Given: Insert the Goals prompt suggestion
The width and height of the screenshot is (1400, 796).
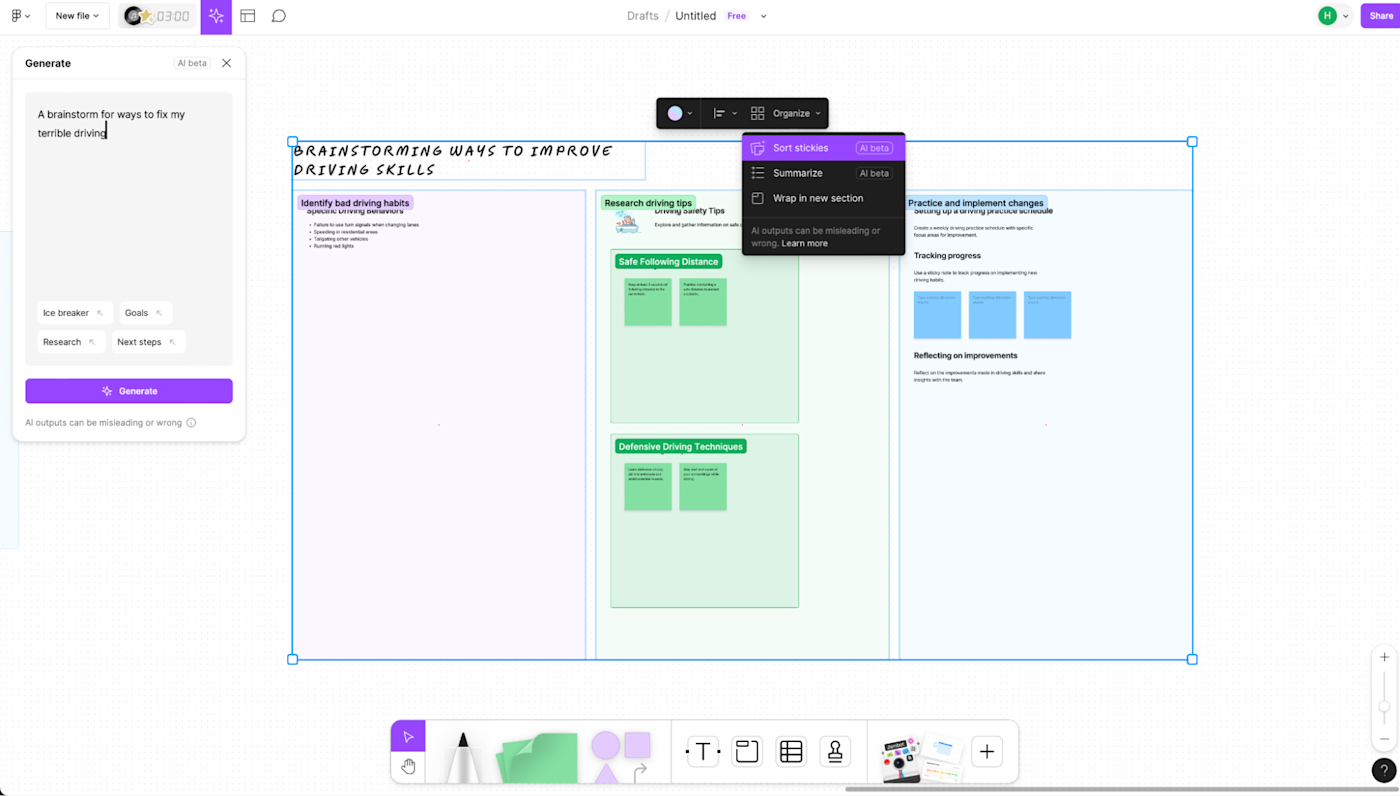Looking at the screenshot, I should click(145, 313).
